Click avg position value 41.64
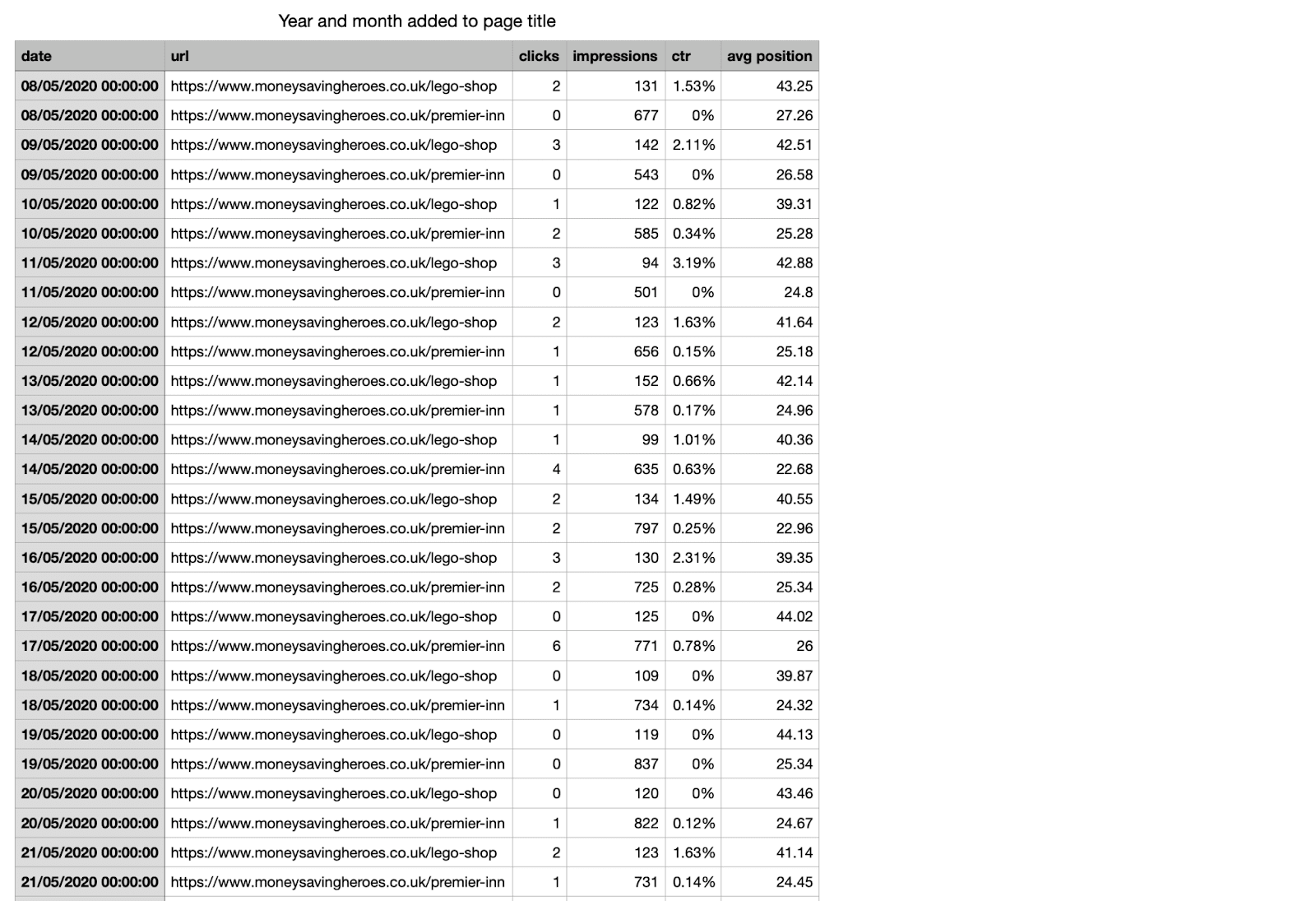 (x=794, y=322)
